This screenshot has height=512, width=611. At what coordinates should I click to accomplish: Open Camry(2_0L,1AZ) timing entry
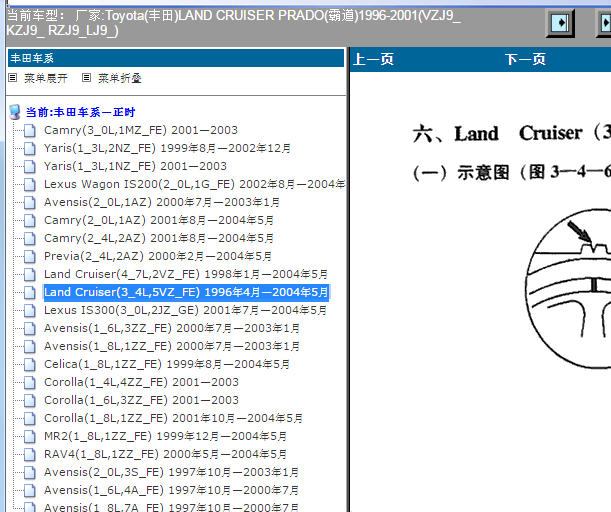tap(159, 220)
